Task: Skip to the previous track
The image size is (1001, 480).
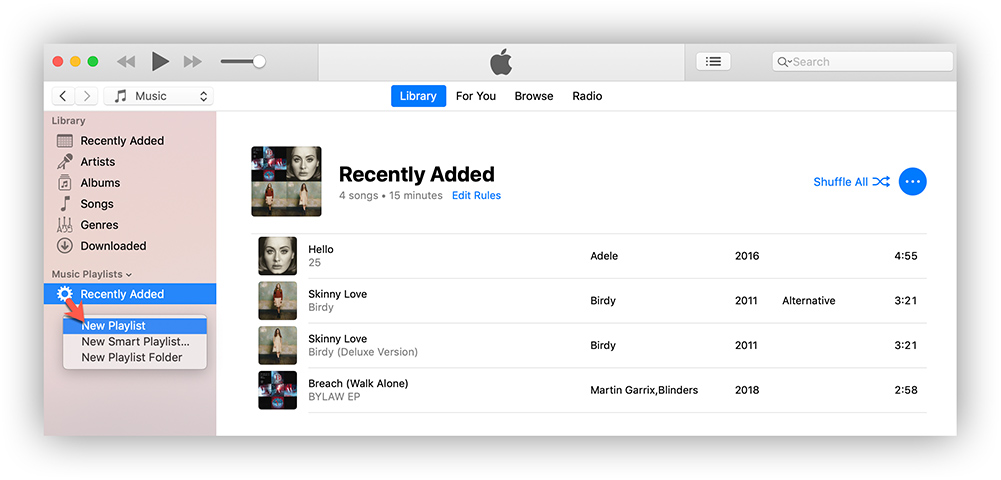Action: [x=126, y=62]
